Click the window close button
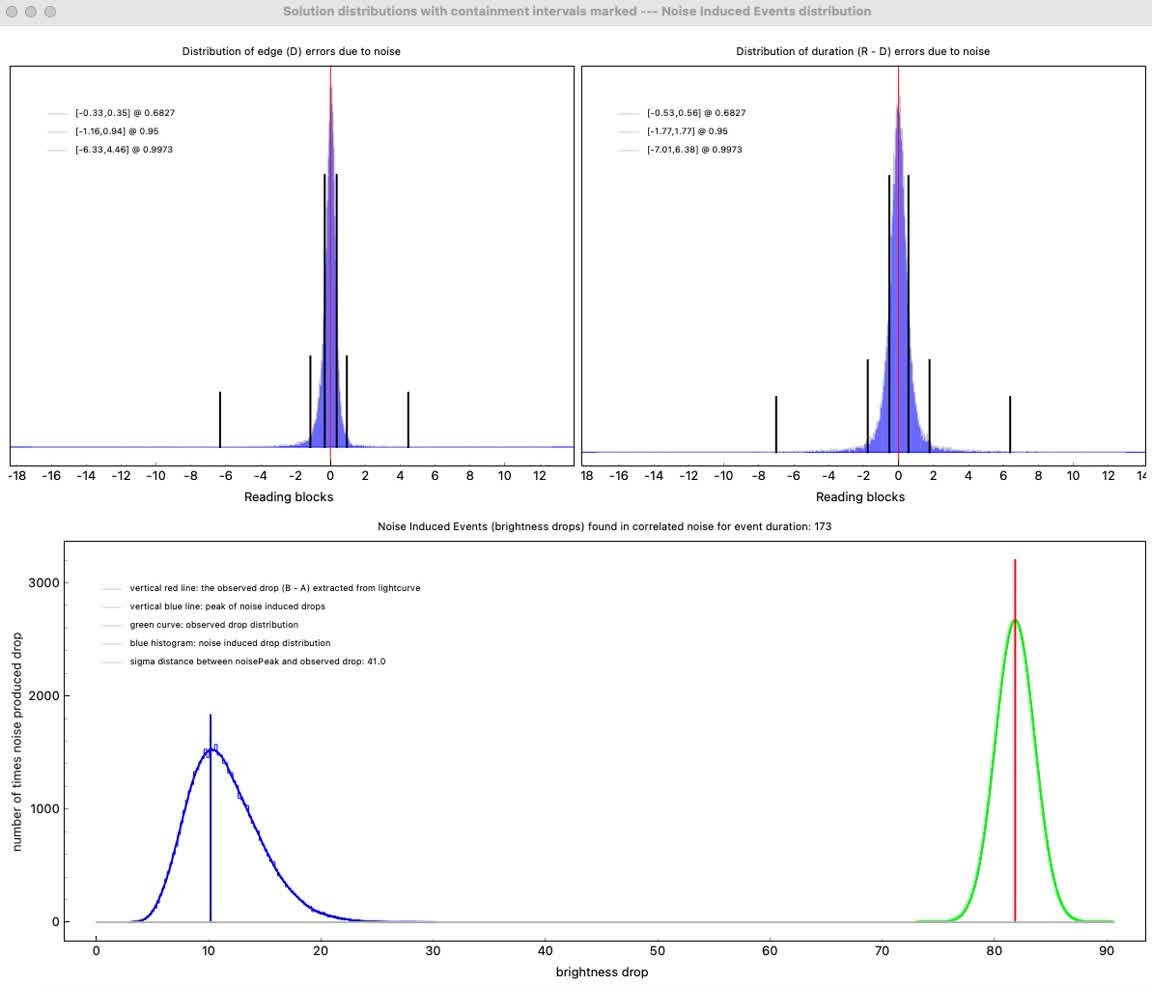Image resolution: width=1152 pixels, height=986 pixels. [x=11, y=12]
